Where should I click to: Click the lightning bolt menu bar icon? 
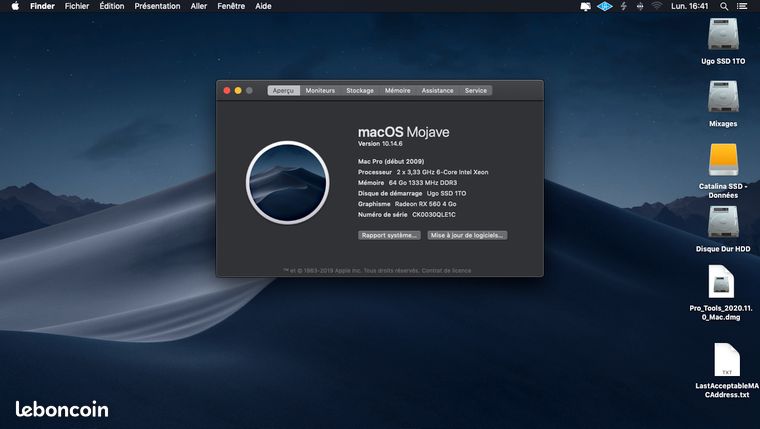click(624, 6)
